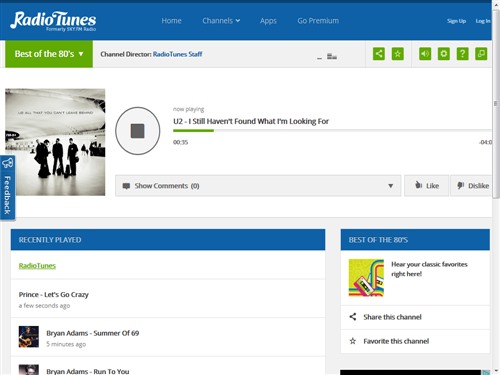Viewport: 500px width, 375px height.
Task: Stop playback with the round stop button
Action: coord(138,131)
